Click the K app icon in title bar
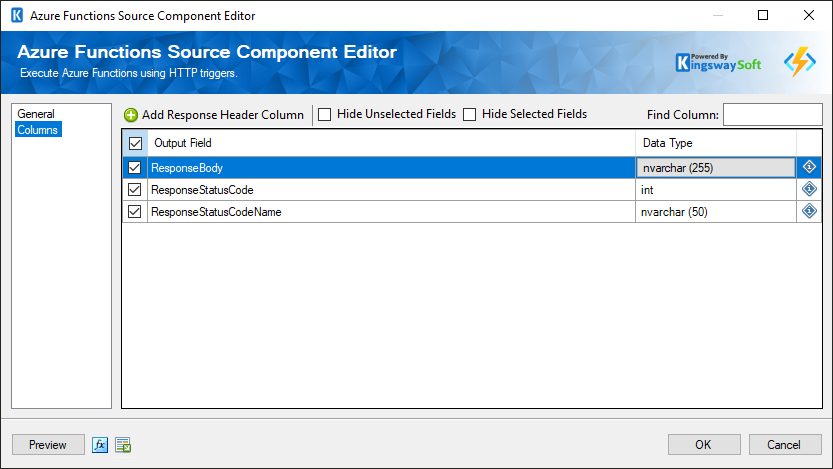Viewport: 833px width, 469px height. coord(17,15)
